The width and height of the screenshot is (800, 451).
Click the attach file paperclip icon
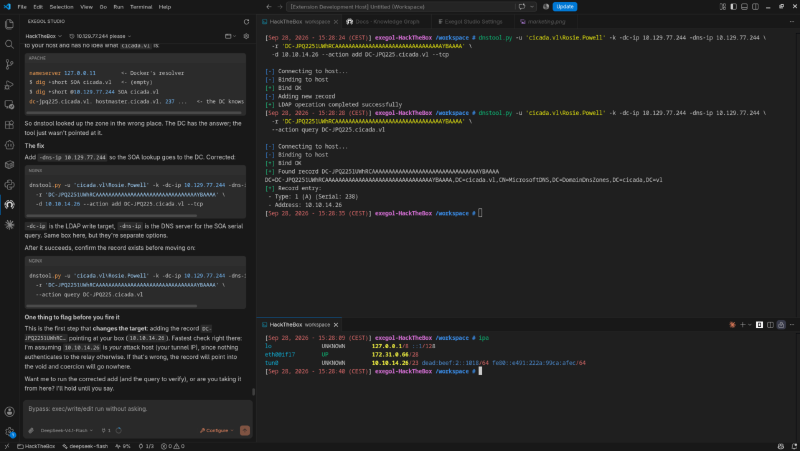31,430
